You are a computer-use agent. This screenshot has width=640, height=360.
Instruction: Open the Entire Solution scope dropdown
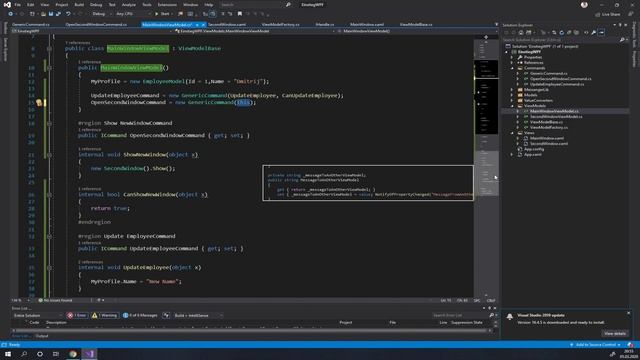pos(37,316)
